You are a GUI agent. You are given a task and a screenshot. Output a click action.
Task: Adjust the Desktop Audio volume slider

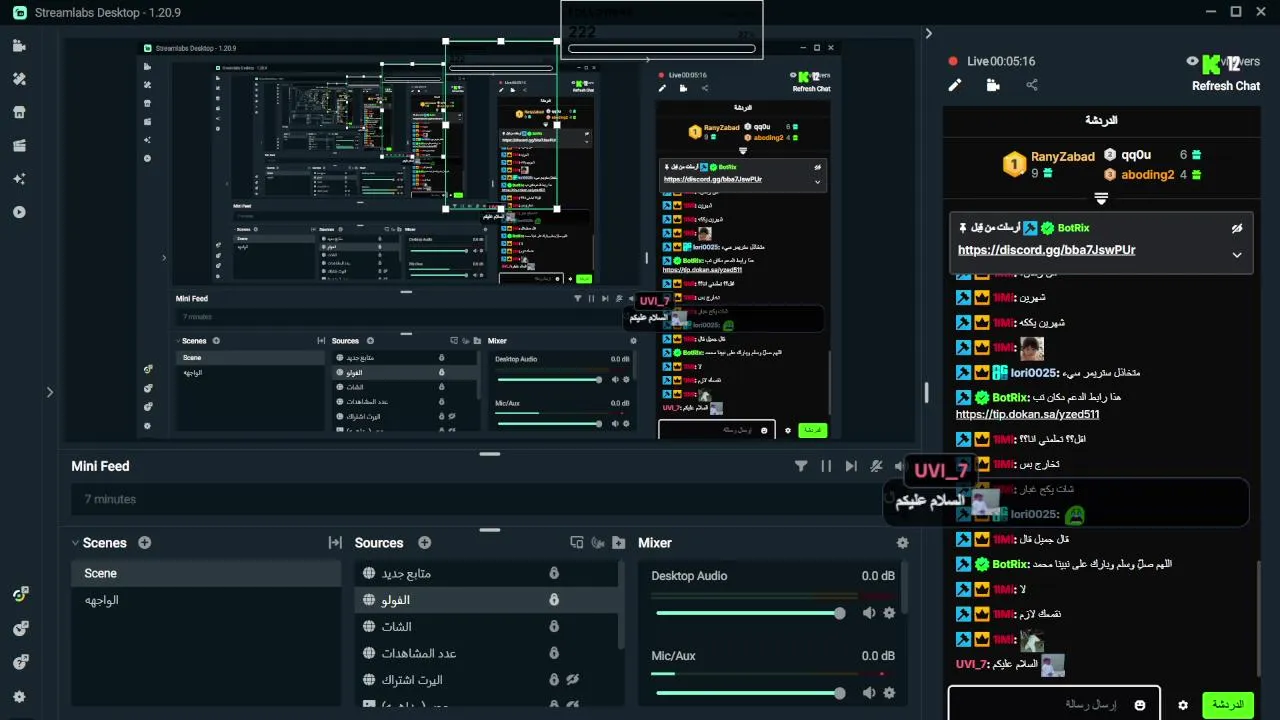748,613
